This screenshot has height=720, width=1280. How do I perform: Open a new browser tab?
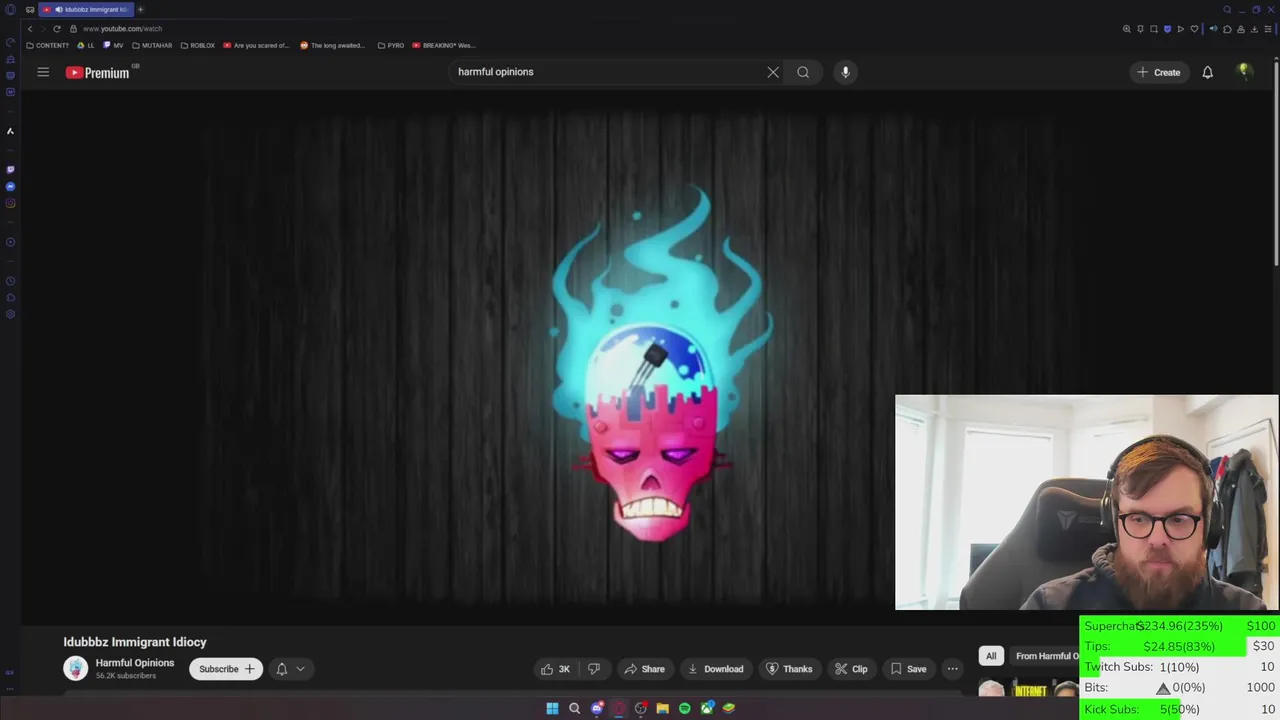(140, 10)
